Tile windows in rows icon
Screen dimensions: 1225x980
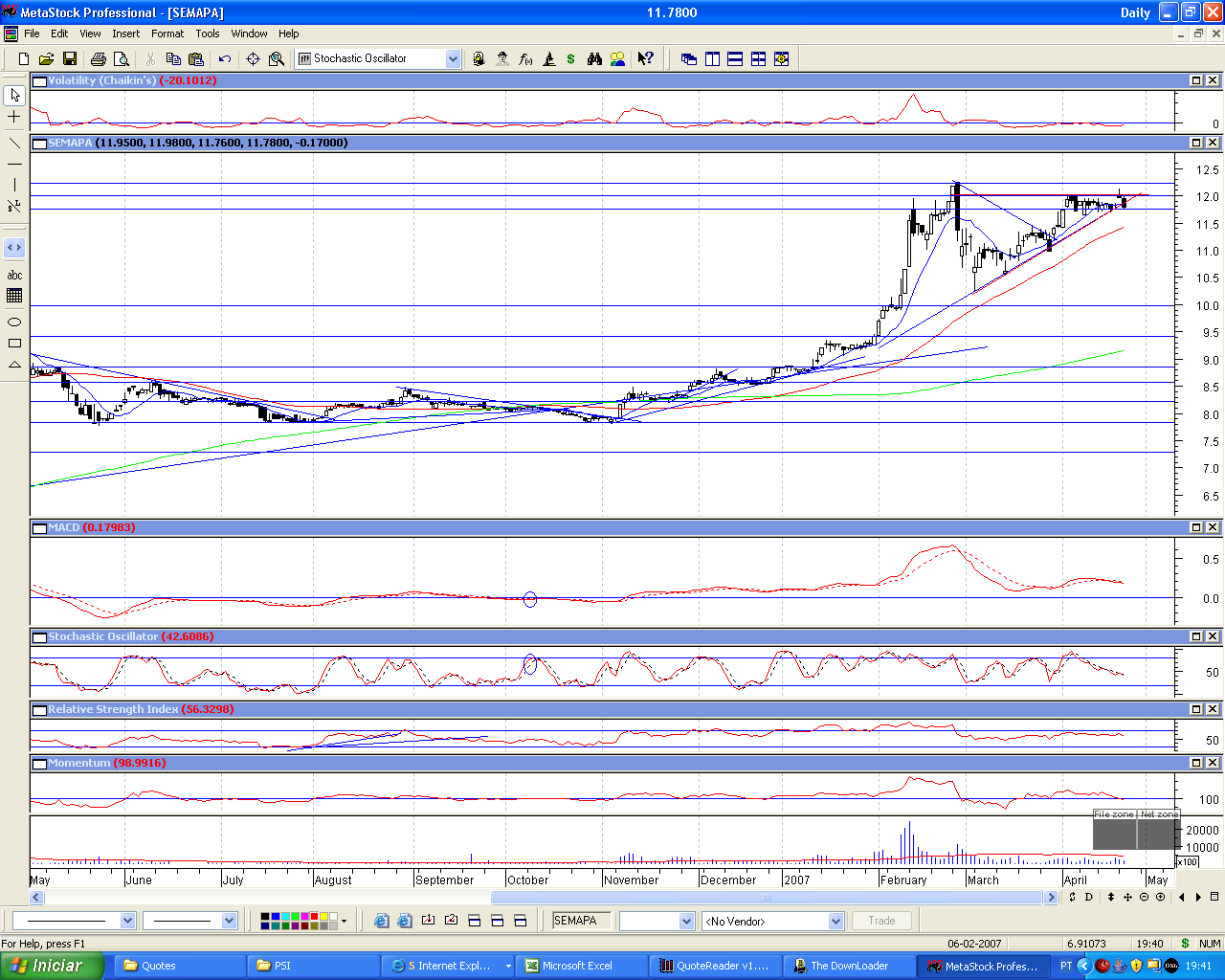point(735,58)
